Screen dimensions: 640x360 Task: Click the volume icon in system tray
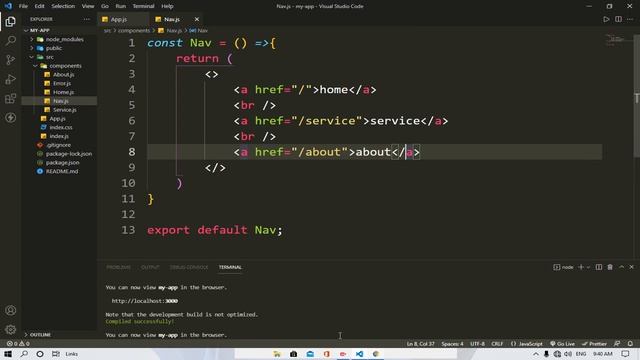[x=568, y=354]
